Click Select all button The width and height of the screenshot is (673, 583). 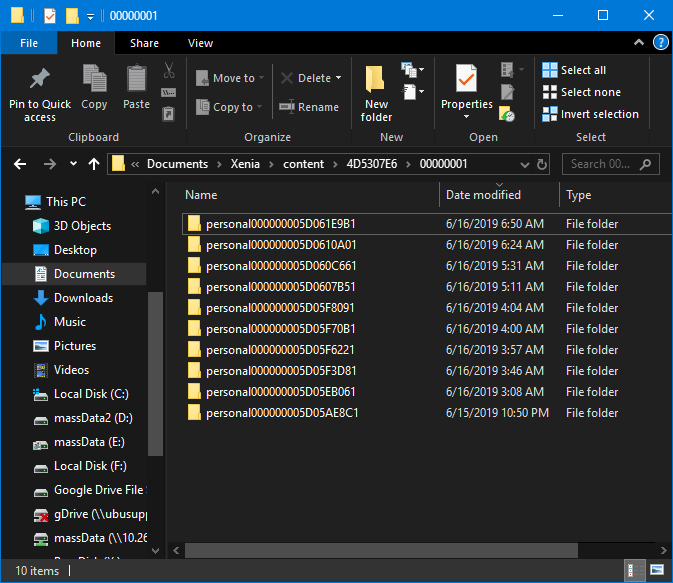574,70
